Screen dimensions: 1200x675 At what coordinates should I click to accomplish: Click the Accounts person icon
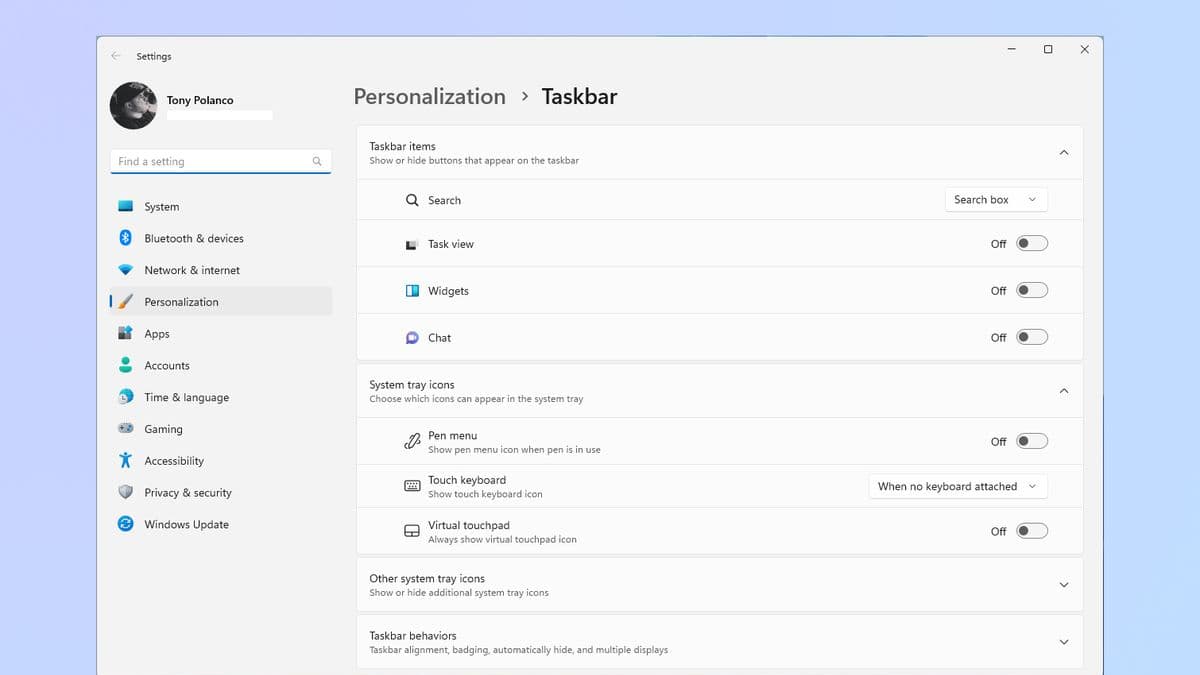click(125, 365)
